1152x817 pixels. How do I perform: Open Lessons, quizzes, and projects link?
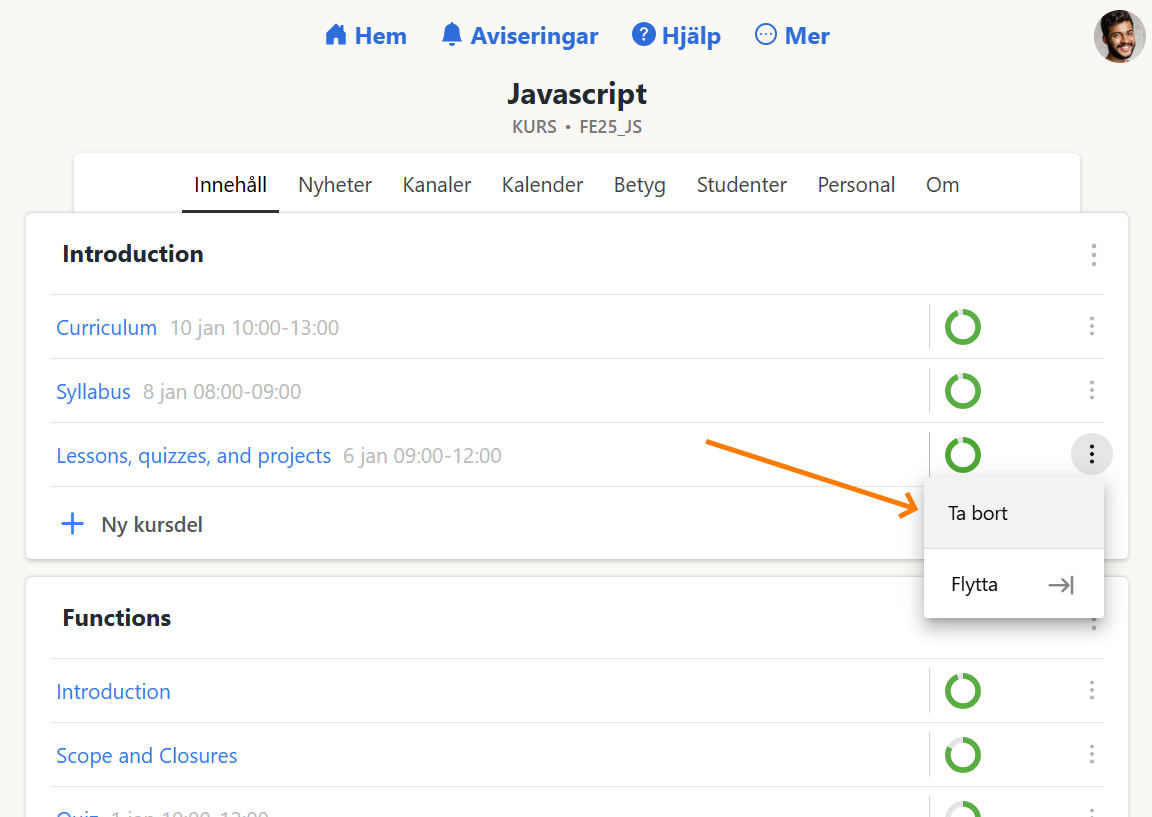[193, 456]
